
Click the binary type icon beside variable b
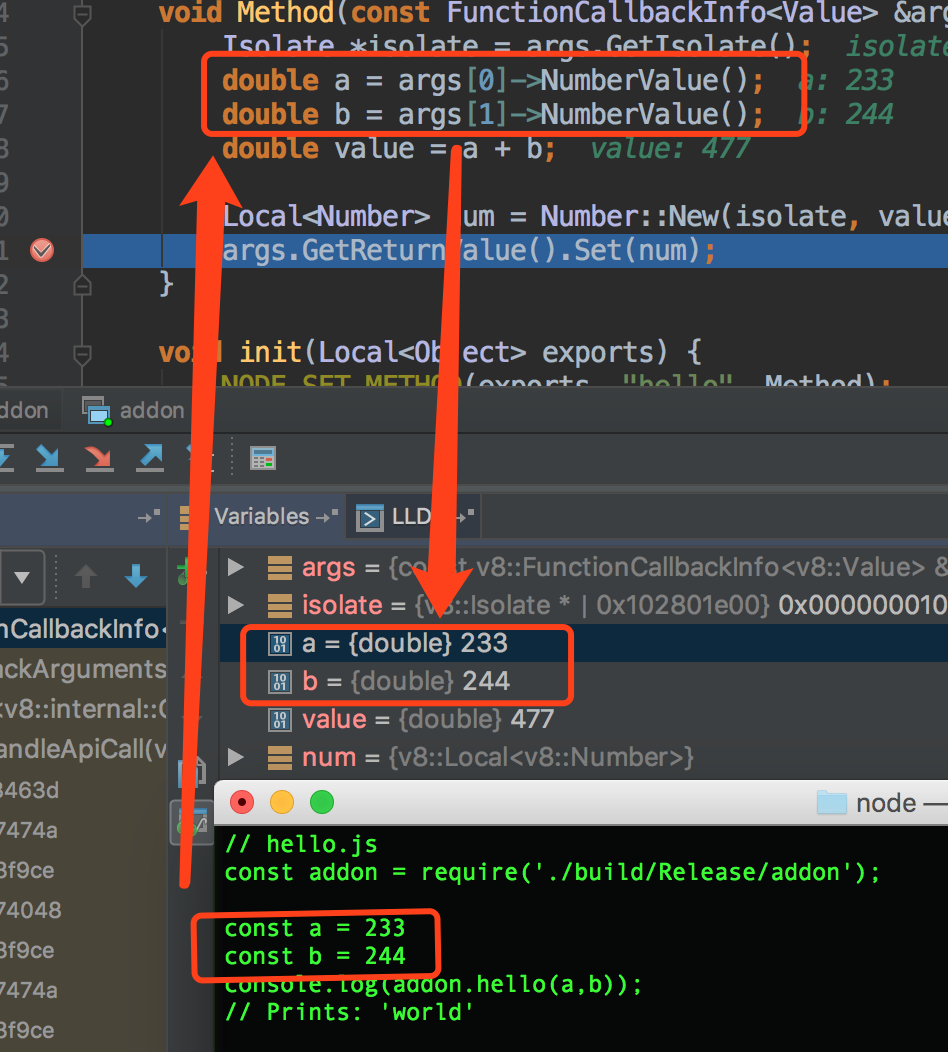(x=280, y=682)
